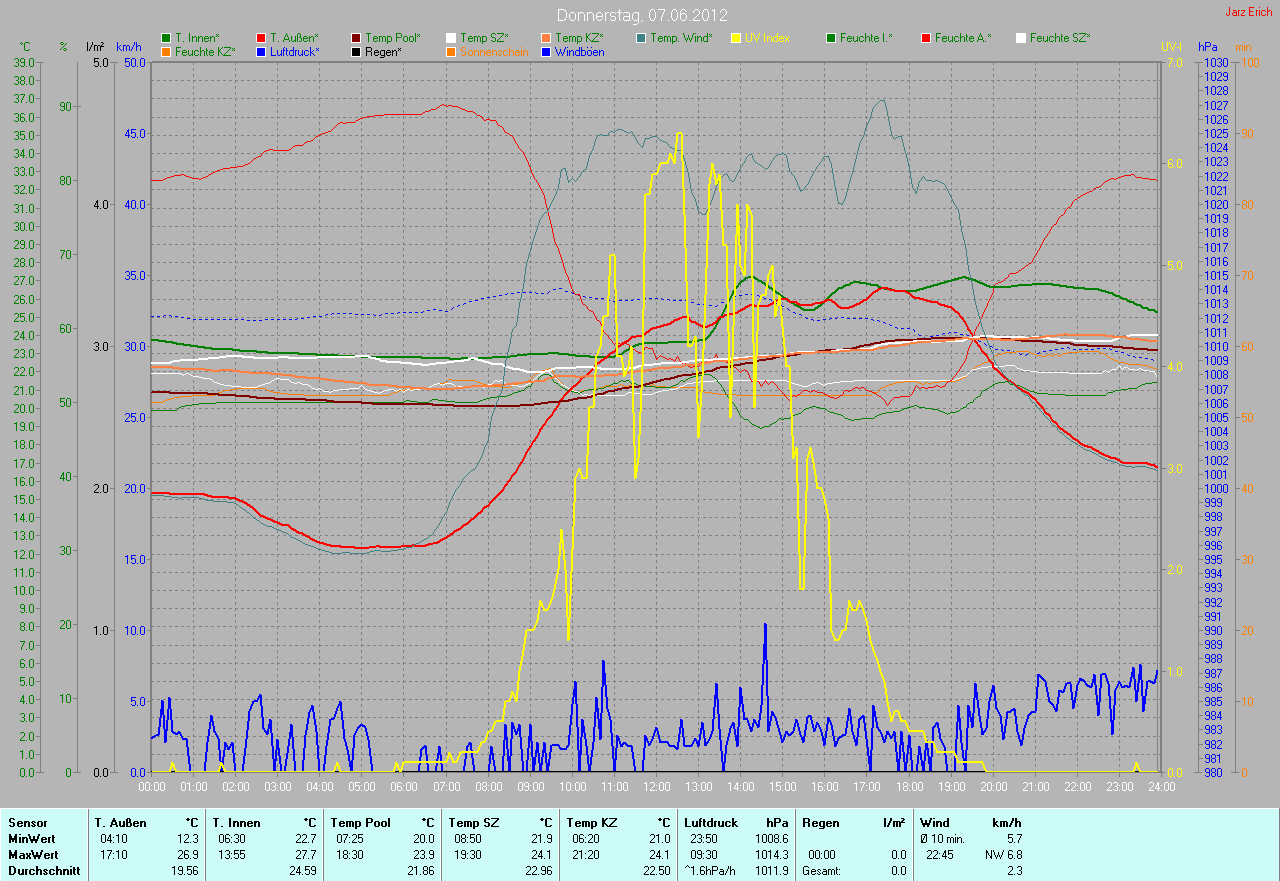Click the "Jarz Erich" author text
This screenshot has height=881, width=1280.
tap(1248, 12)
